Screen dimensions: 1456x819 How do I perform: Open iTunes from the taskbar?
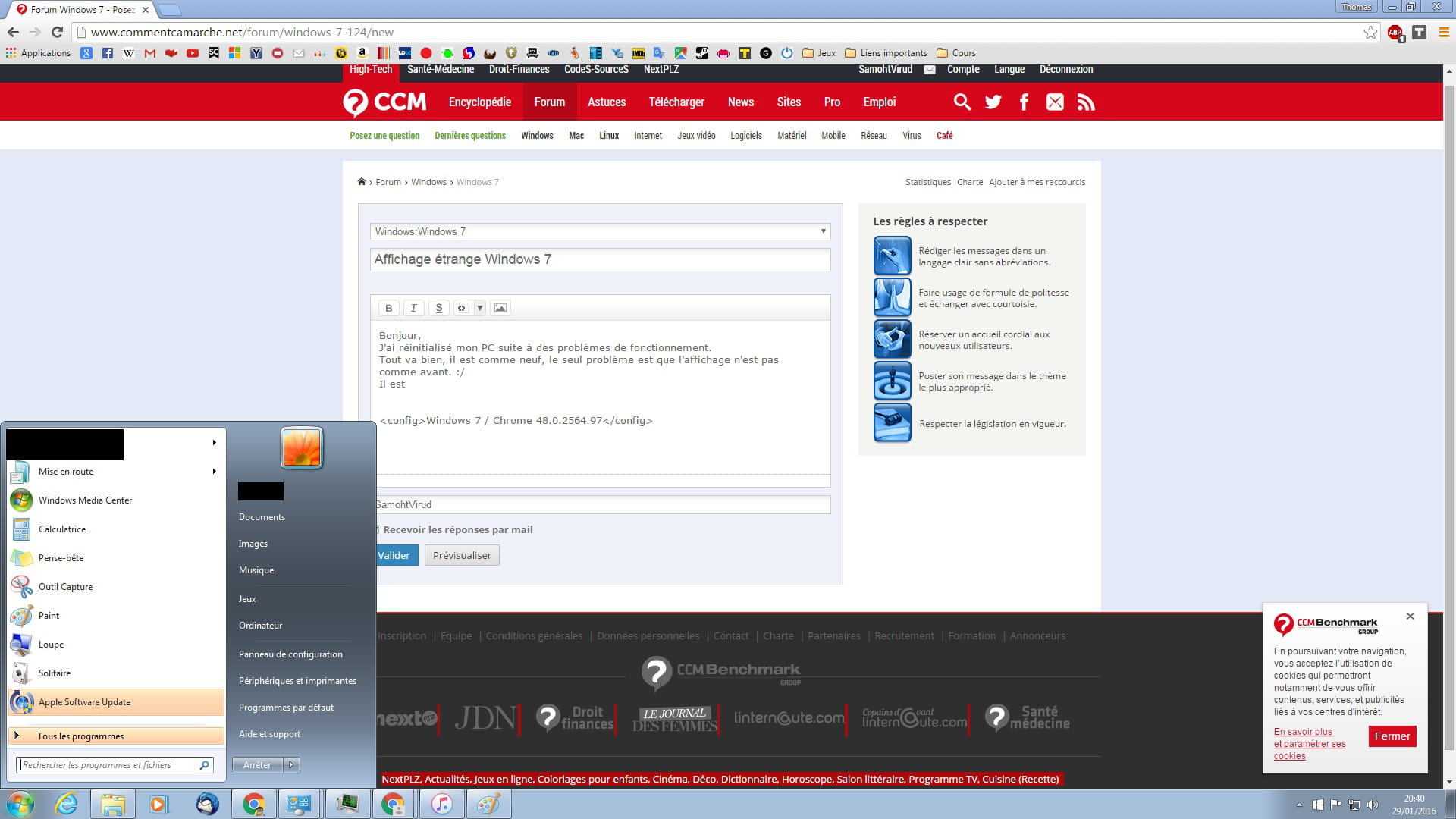tap(442, 804)
